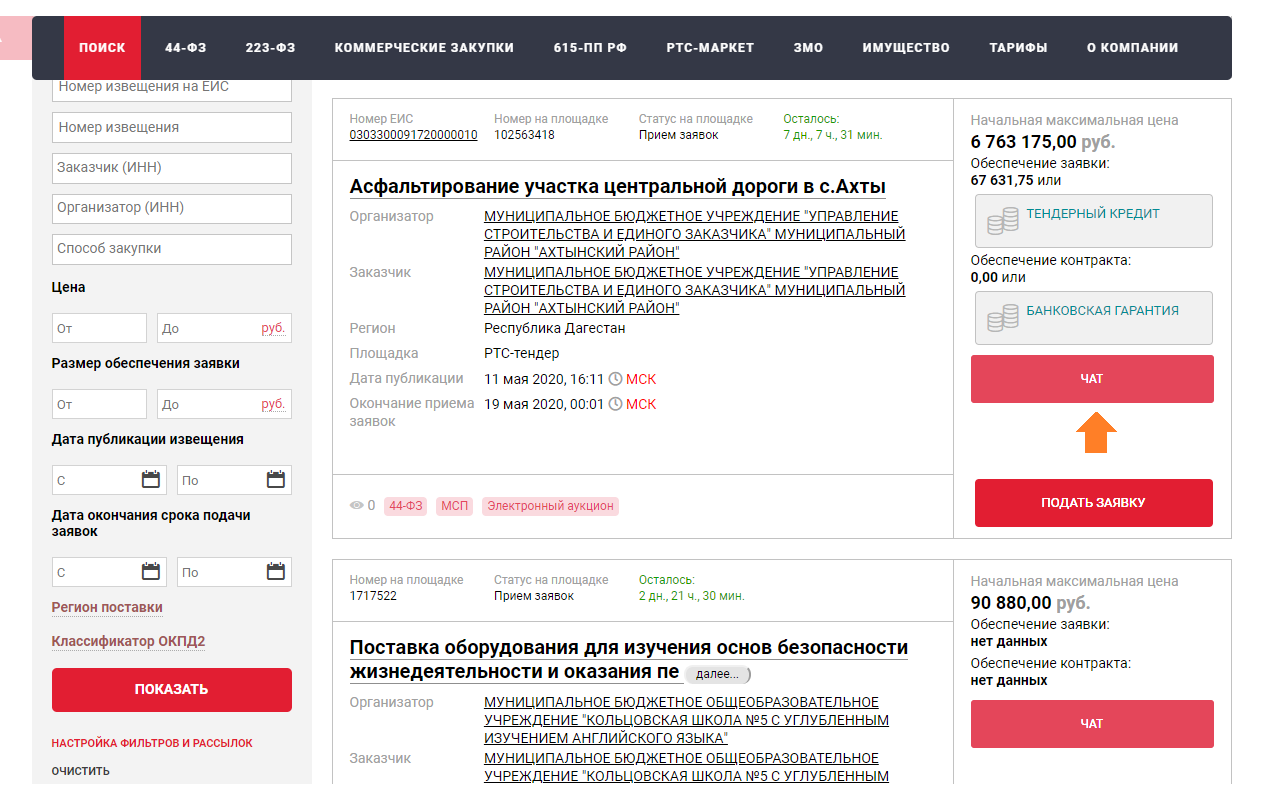Viewport: 1280px width, 800px height.
Task: Go to the 44-ФЗ menu item
Action: tap(185, 47)
